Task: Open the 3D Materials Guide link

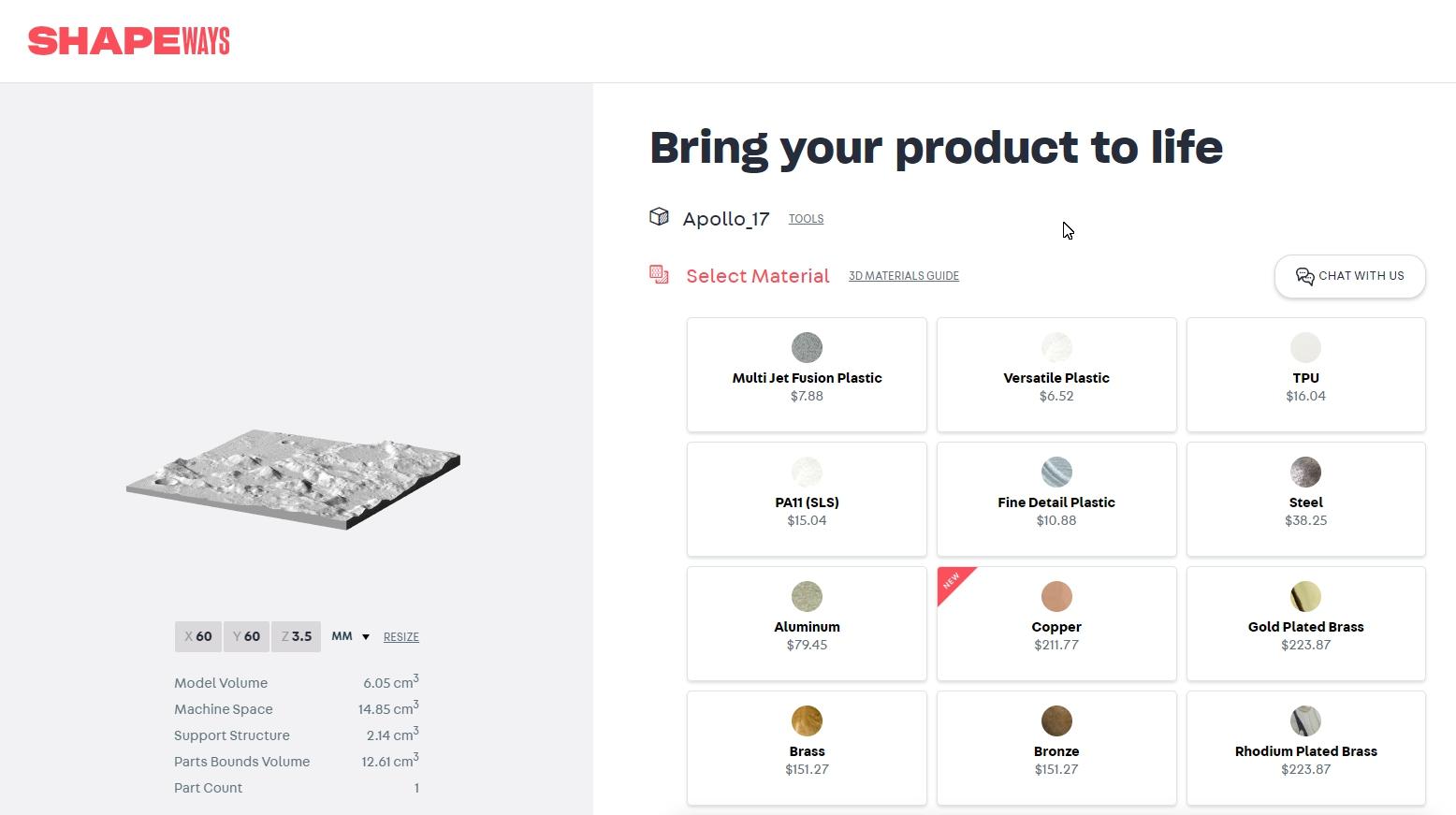Action: pyautogui.click(x=903, y=276)
